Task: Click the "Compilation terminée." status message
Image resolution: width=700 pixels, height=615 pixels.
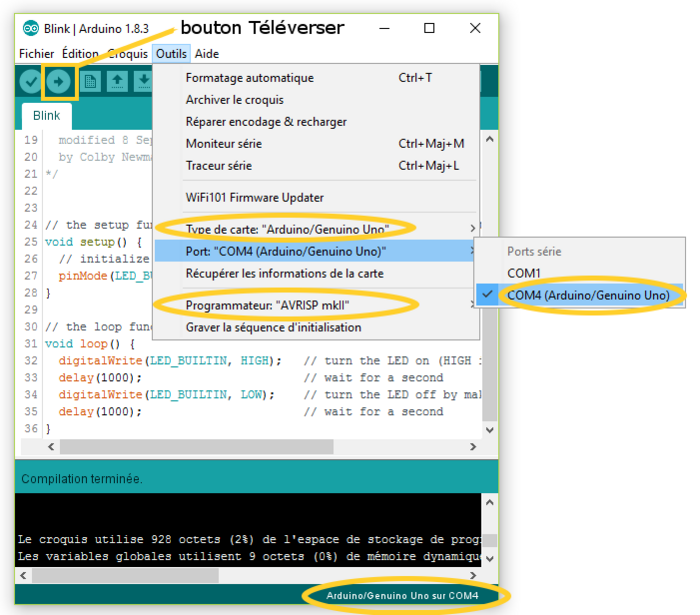Action: 82,479
